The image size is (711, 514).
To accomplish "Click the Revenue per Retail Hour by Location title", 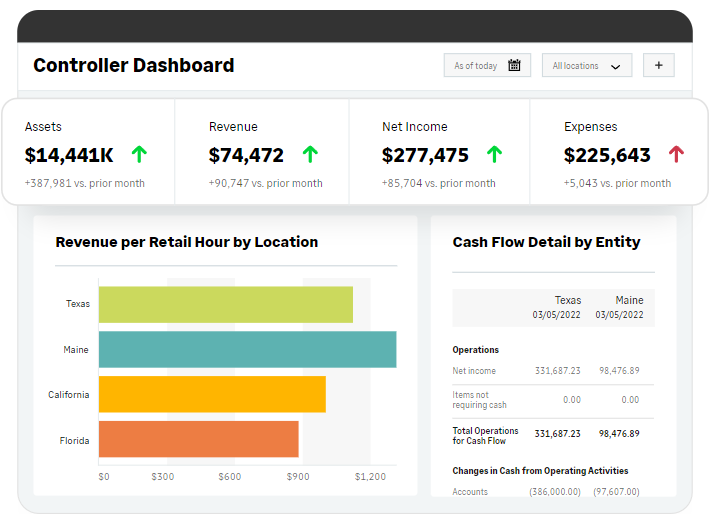I will tap(186, 242).
